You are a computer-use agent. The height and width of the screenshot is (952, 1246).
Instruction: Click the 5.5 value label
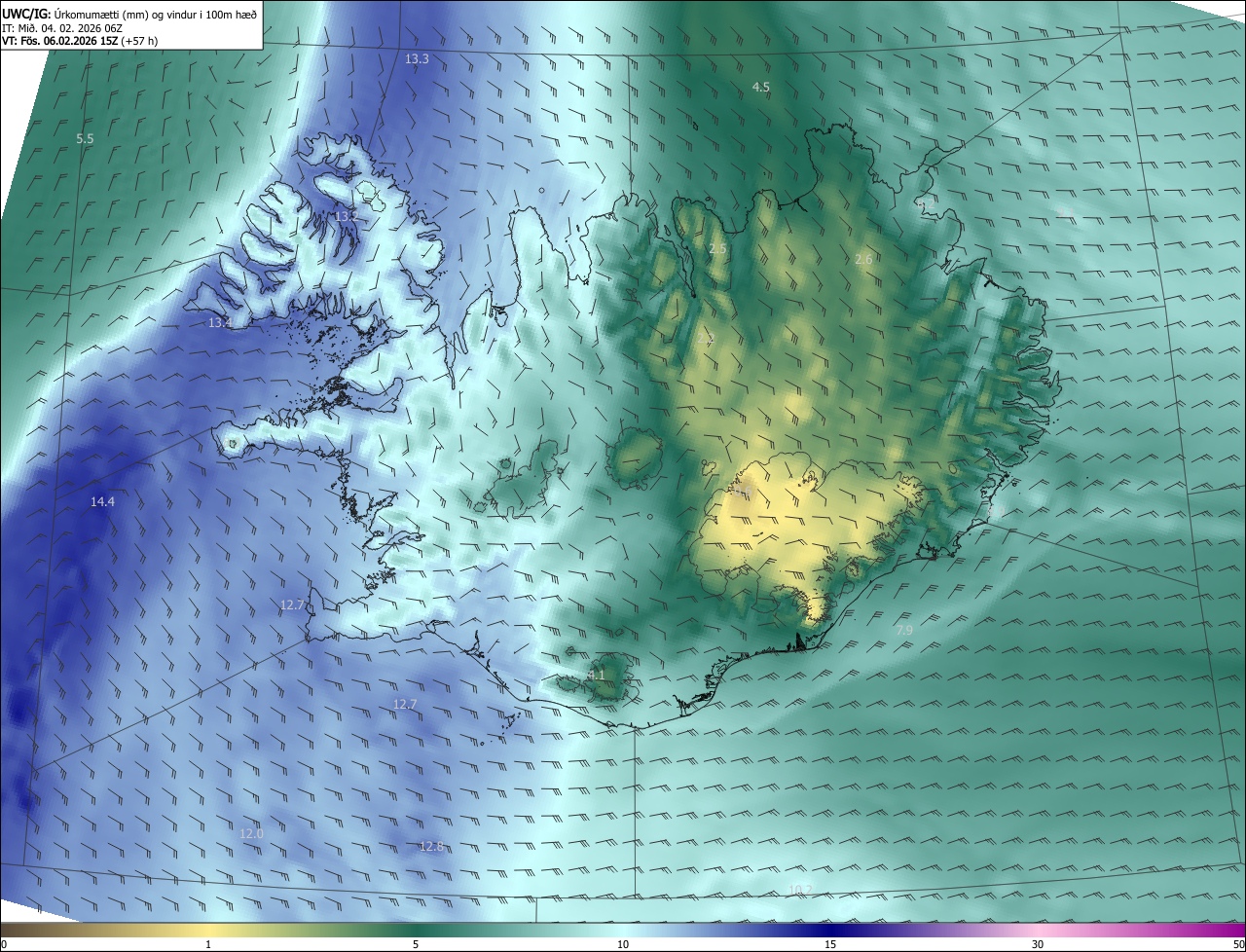[85, 139]
